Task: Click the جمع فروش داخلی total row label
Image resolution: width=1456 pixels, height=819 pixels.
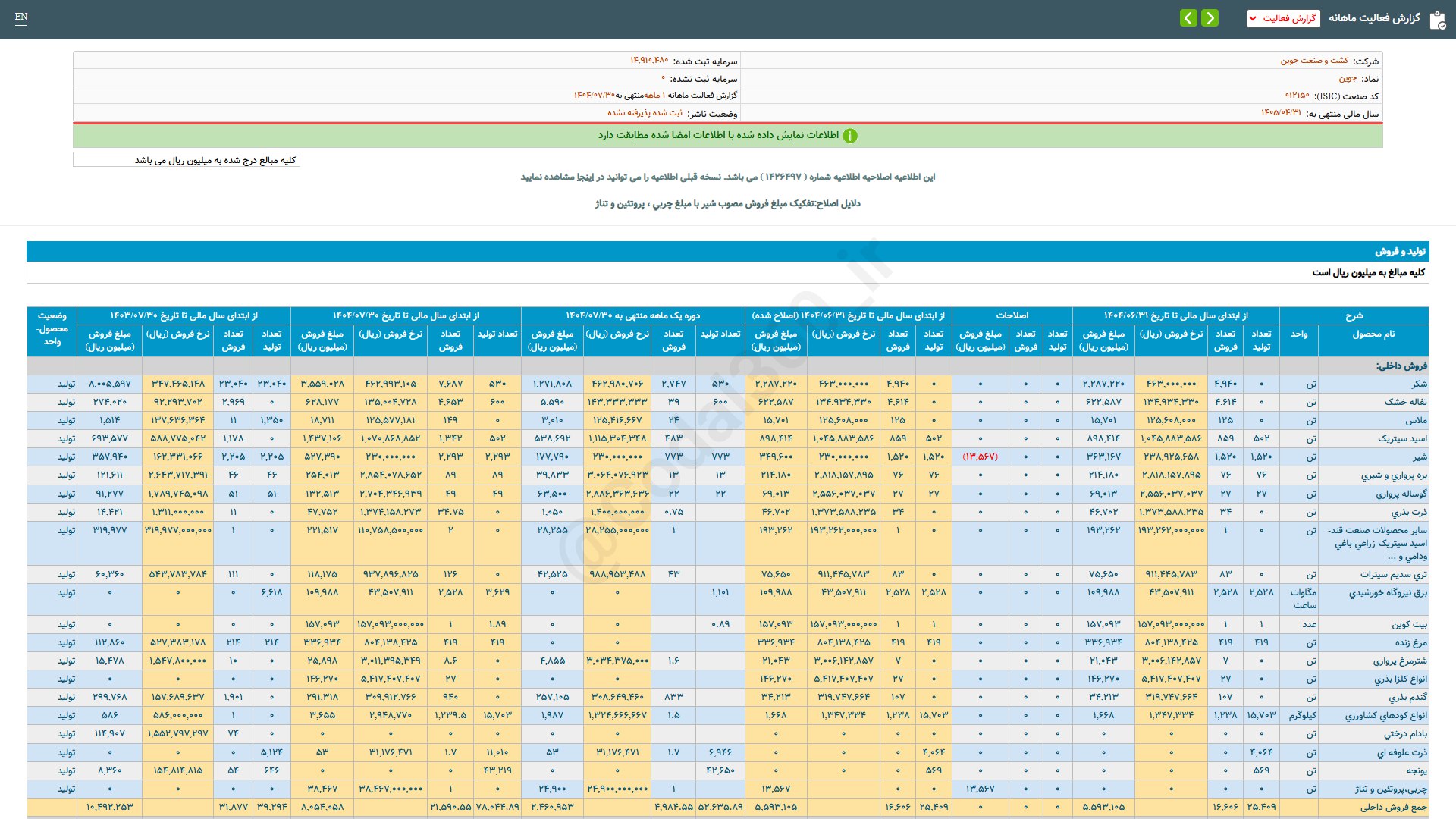Action: 1393,807
